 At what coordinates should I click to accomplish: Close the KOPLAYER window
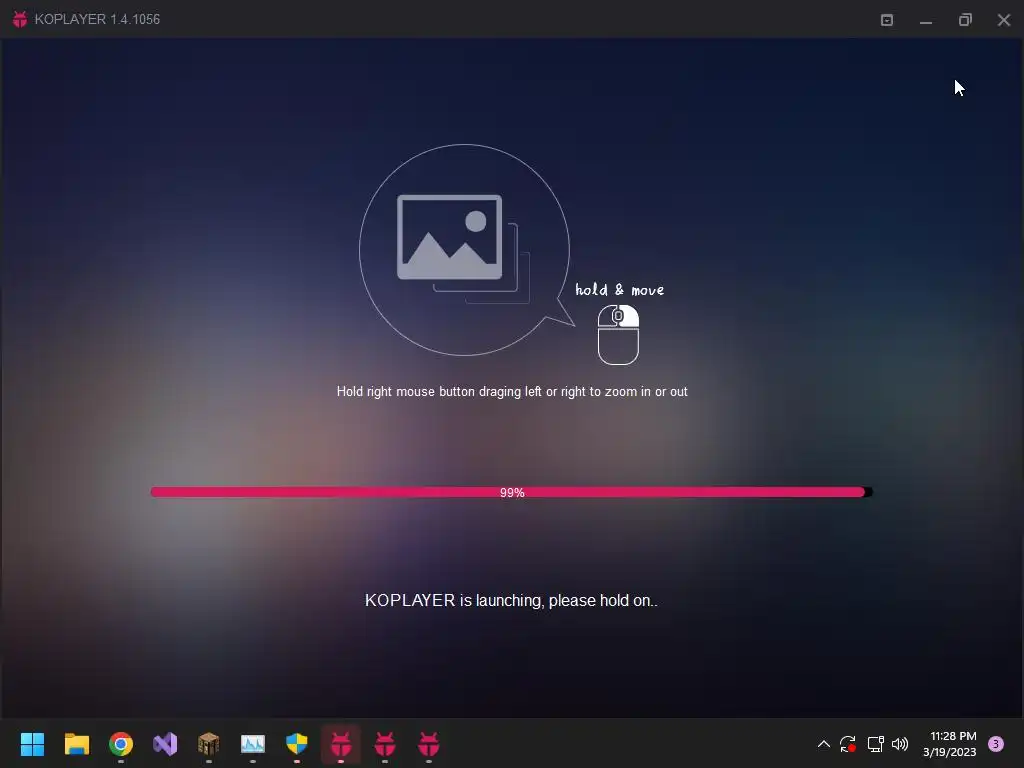pos(1004,20)
